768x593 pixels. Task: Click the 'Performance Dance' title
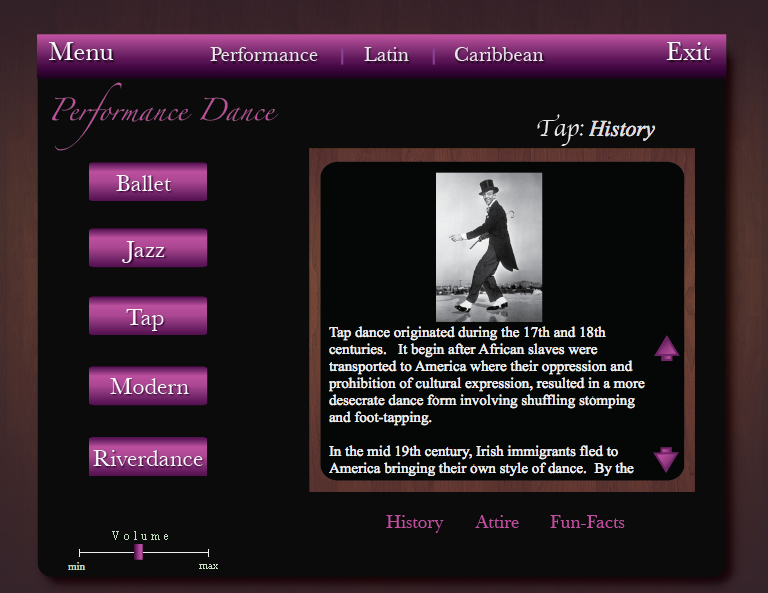tap(165, 115)
